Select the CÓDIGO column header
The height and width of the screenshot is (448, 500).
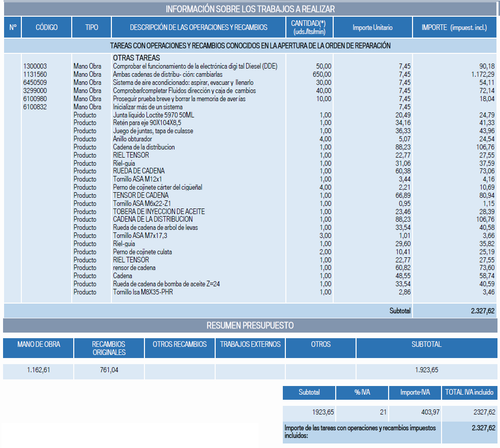[x=46, y=27]
